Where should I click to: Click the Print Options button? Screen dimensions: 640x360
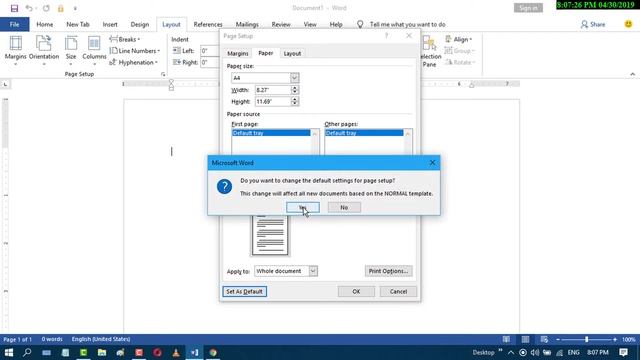[x=388, y=271]
